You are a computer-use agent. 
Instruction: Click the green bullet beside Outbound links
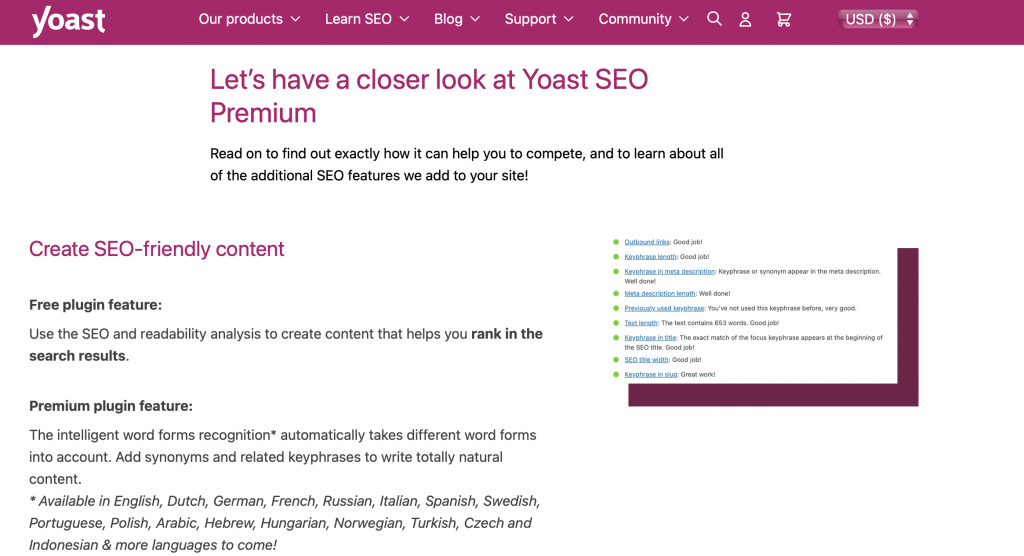tap(616, 242)
